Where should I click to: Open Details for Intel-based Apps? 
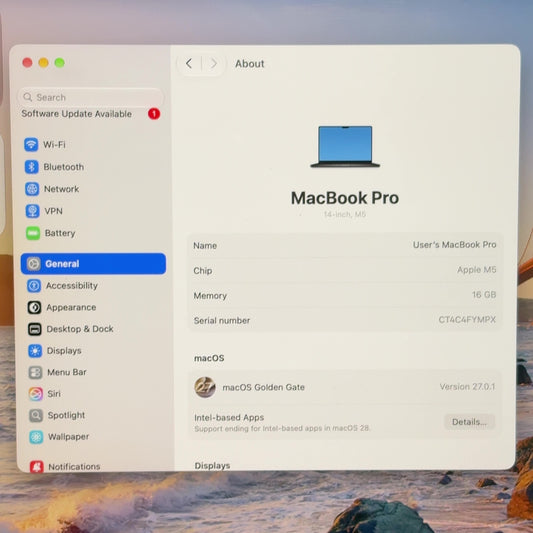click(469, 422)
